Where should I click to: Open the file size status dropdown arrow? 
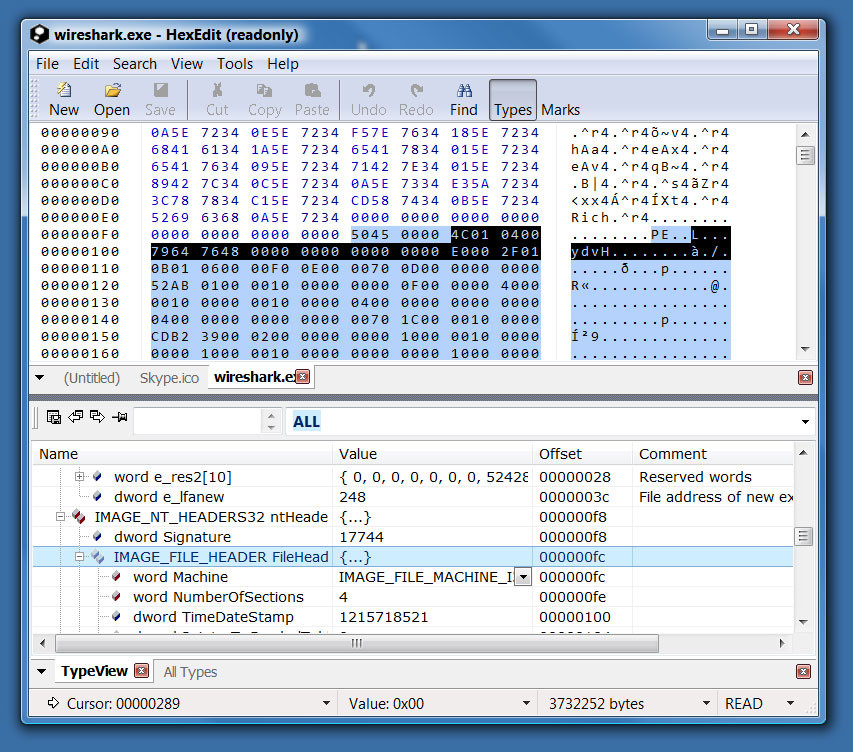click(x=706, y=703)
